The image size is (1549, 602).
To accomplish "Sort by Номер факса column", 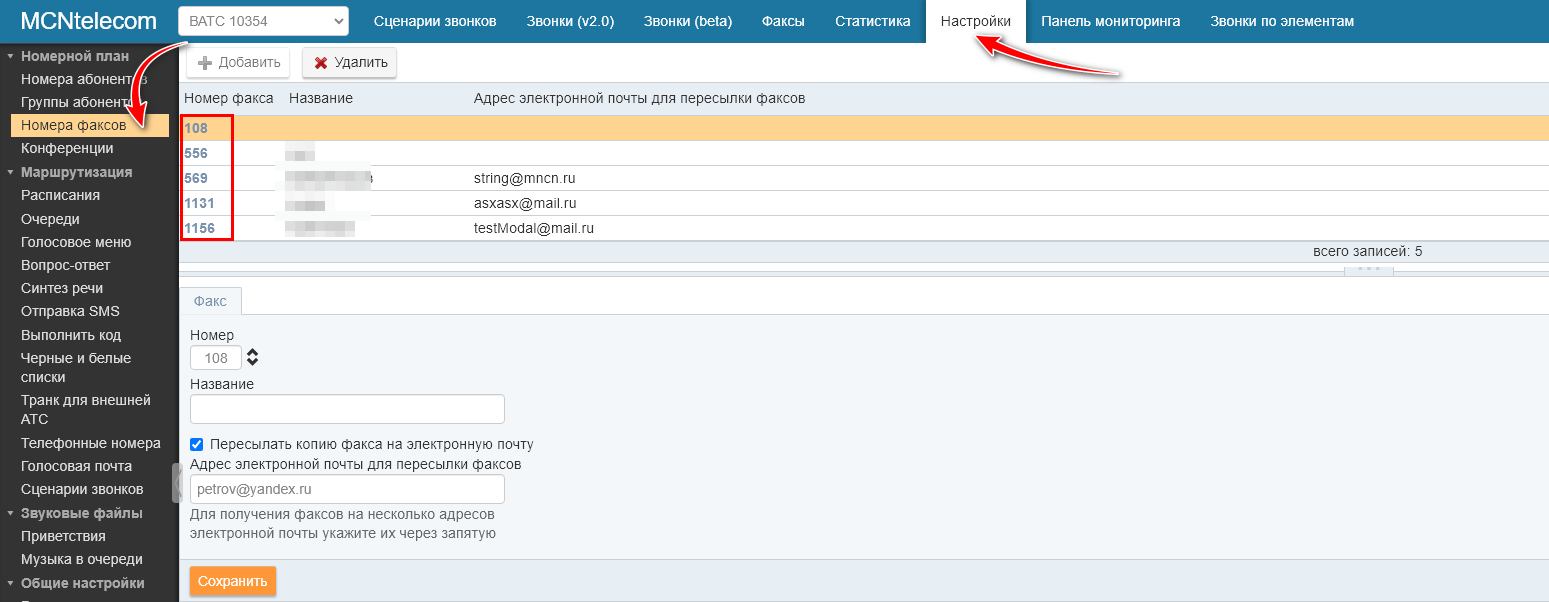I will point(229,98).
